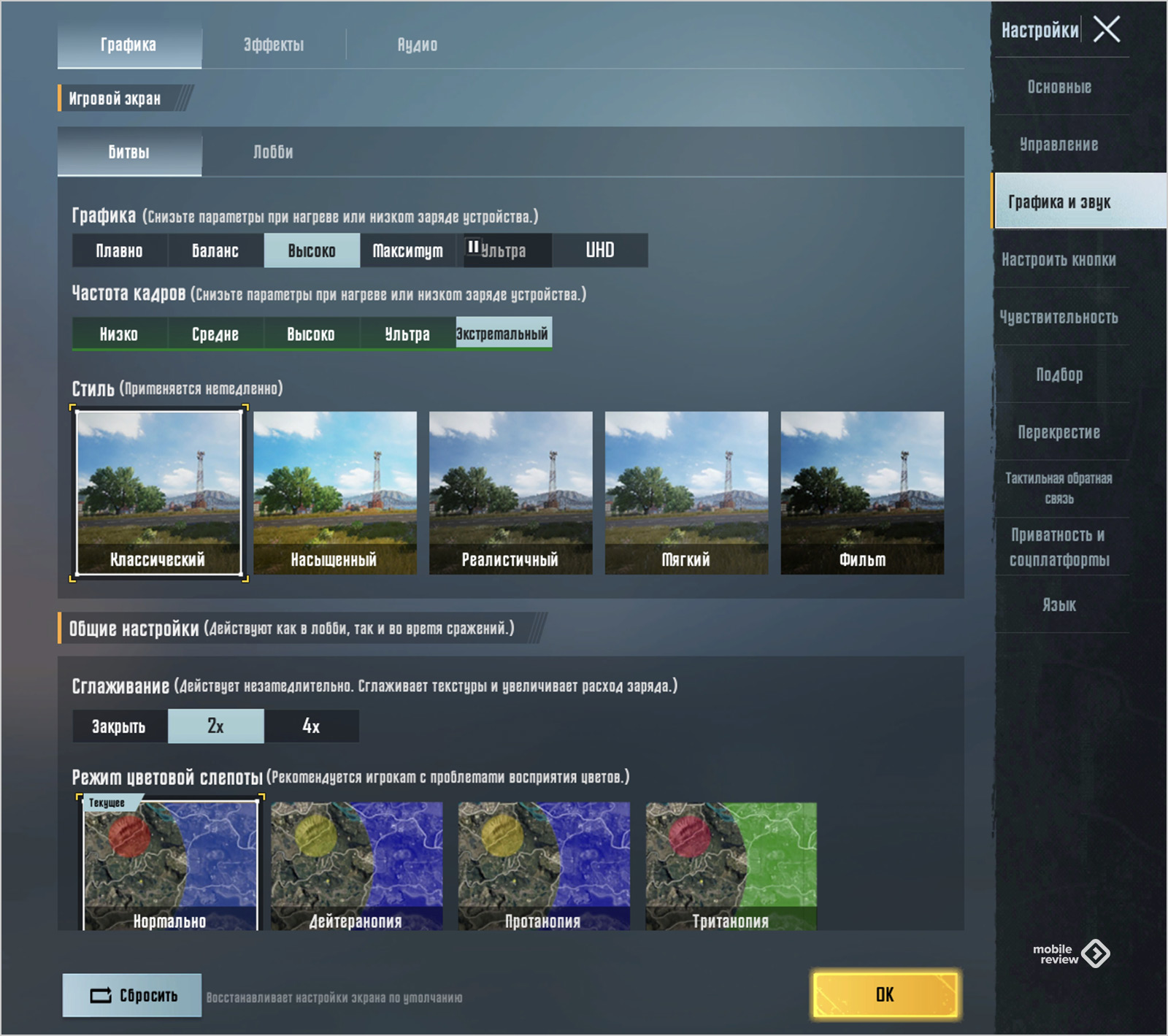The height and width of the screenshot is (1036, 1168).
Task: Choose the Фильм style thumbnail
Action: coord(863,493)
